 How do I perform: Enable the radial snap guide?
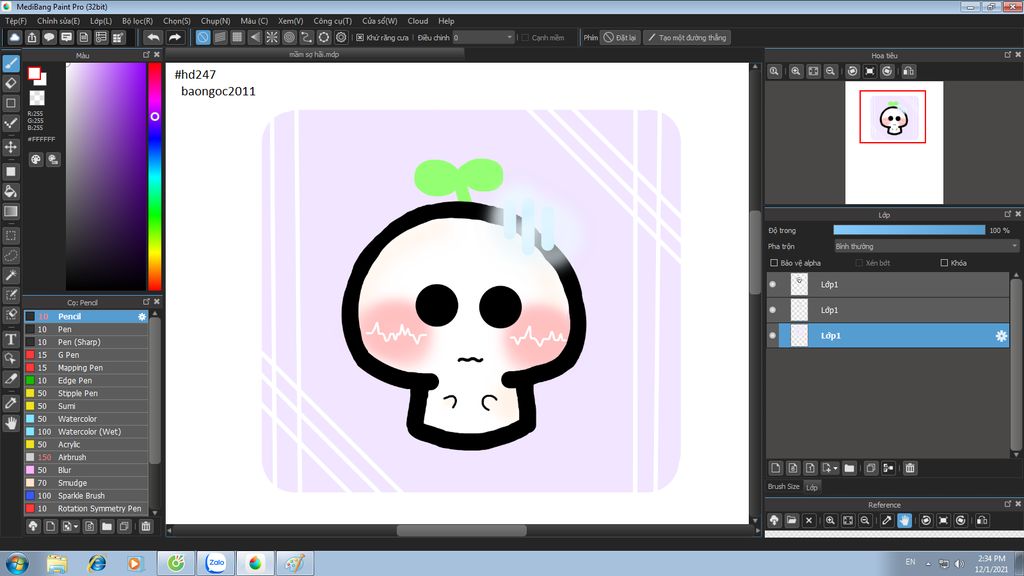pyautogui.click(x=272, y=37)
